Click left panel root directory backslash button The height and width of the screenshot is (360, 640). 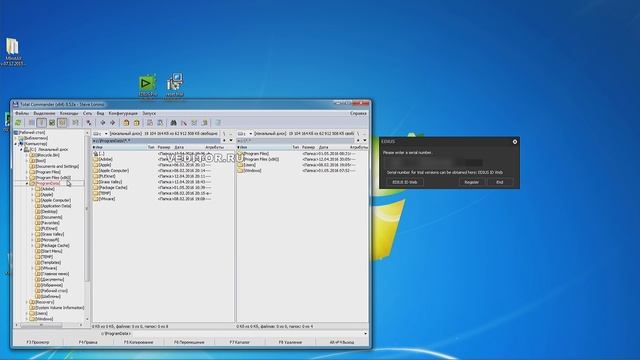coord(224,133)
